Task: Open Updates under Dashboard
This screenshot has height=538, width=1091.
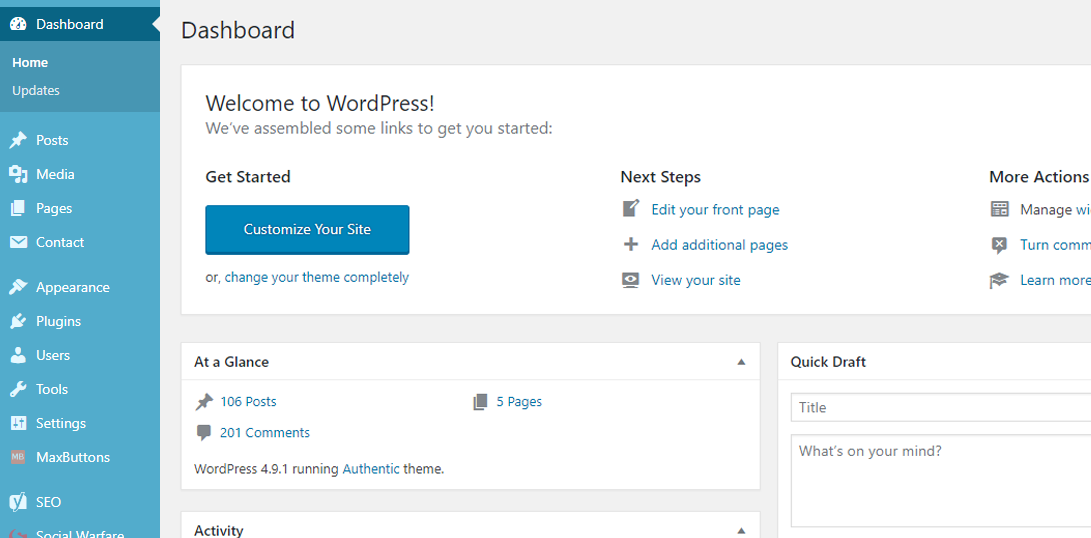Action: tap(35, 90)
